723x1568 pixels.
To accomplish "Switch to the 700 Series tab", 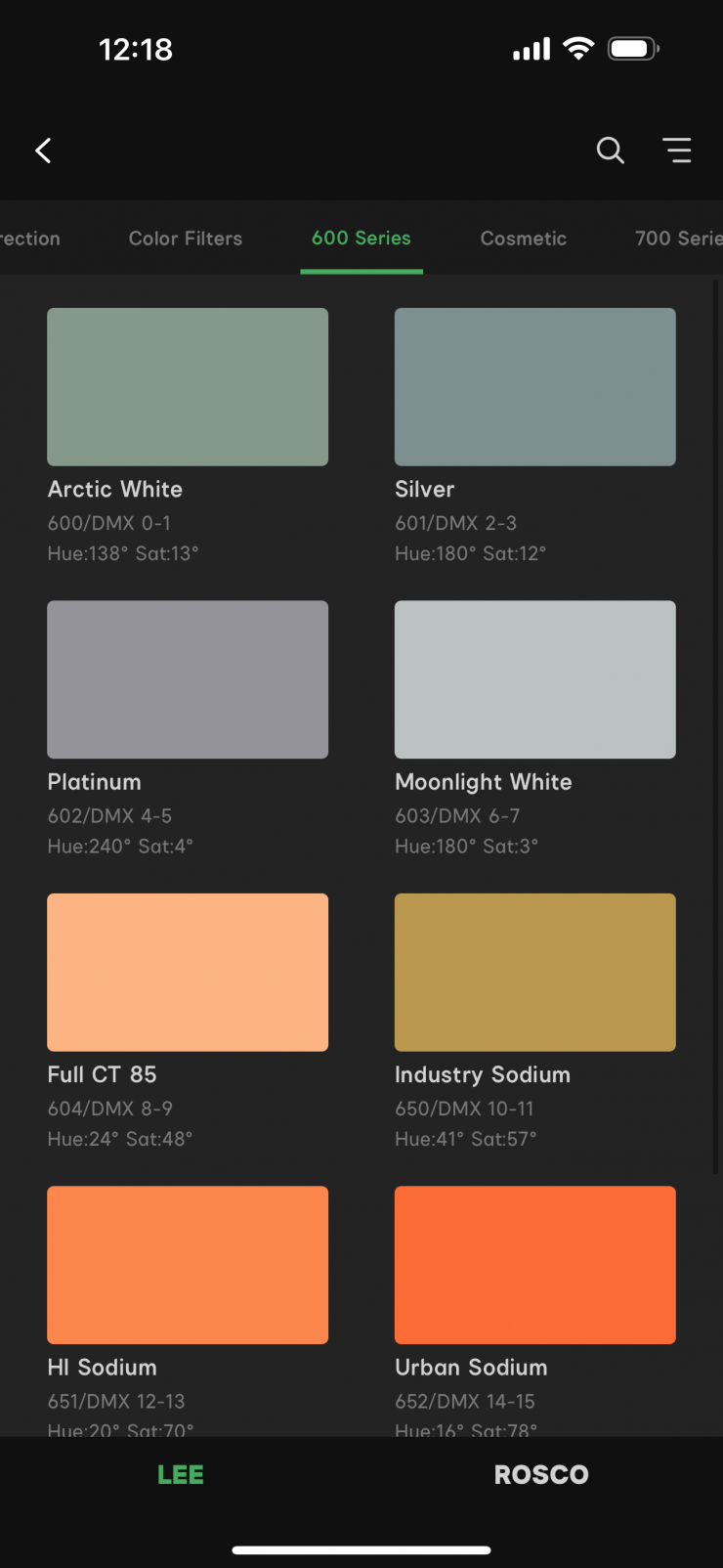I will (x=678, y=239).
